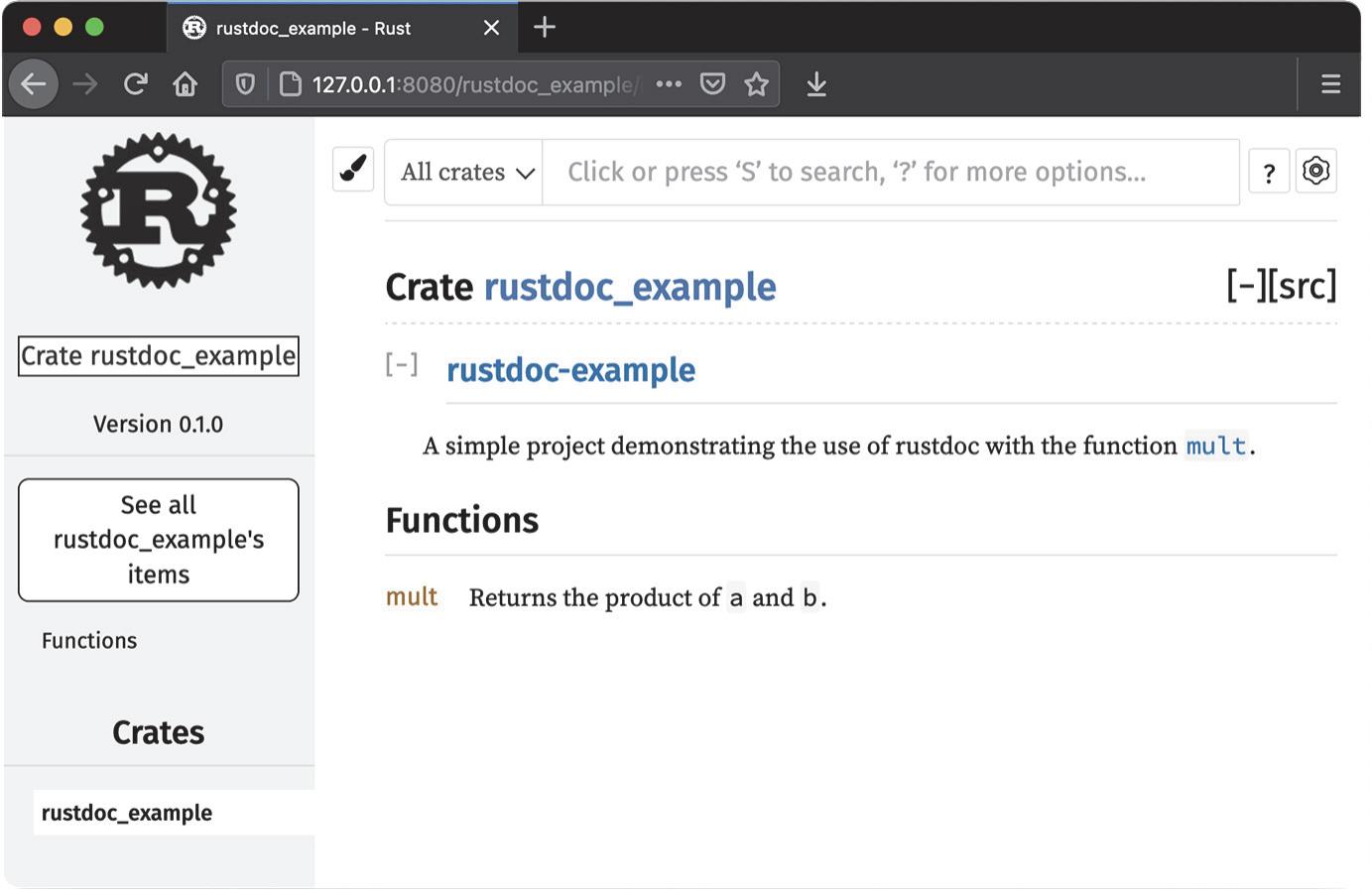1372x895 pixels.
Task: Save page to Pocket icon
Action: (x=712, y=84)
